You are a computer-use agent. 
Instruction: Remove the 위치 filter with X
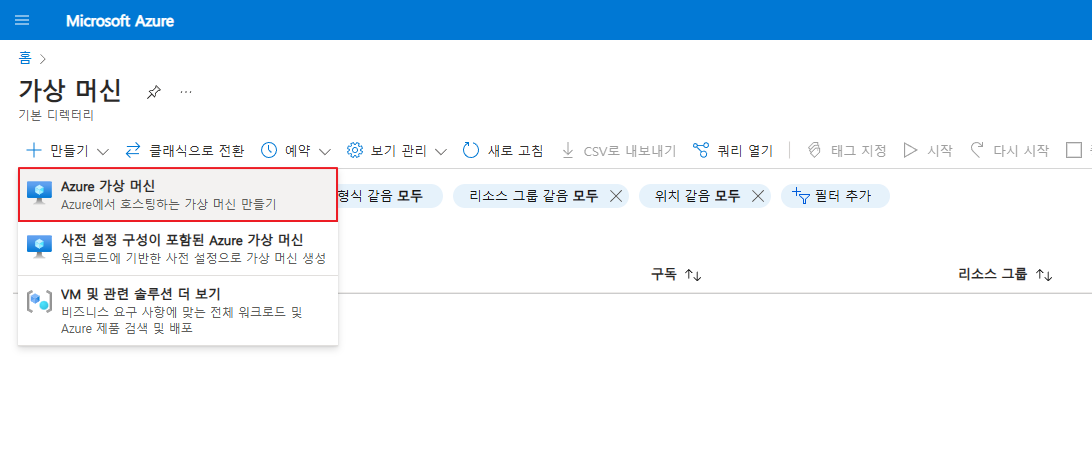758,196
